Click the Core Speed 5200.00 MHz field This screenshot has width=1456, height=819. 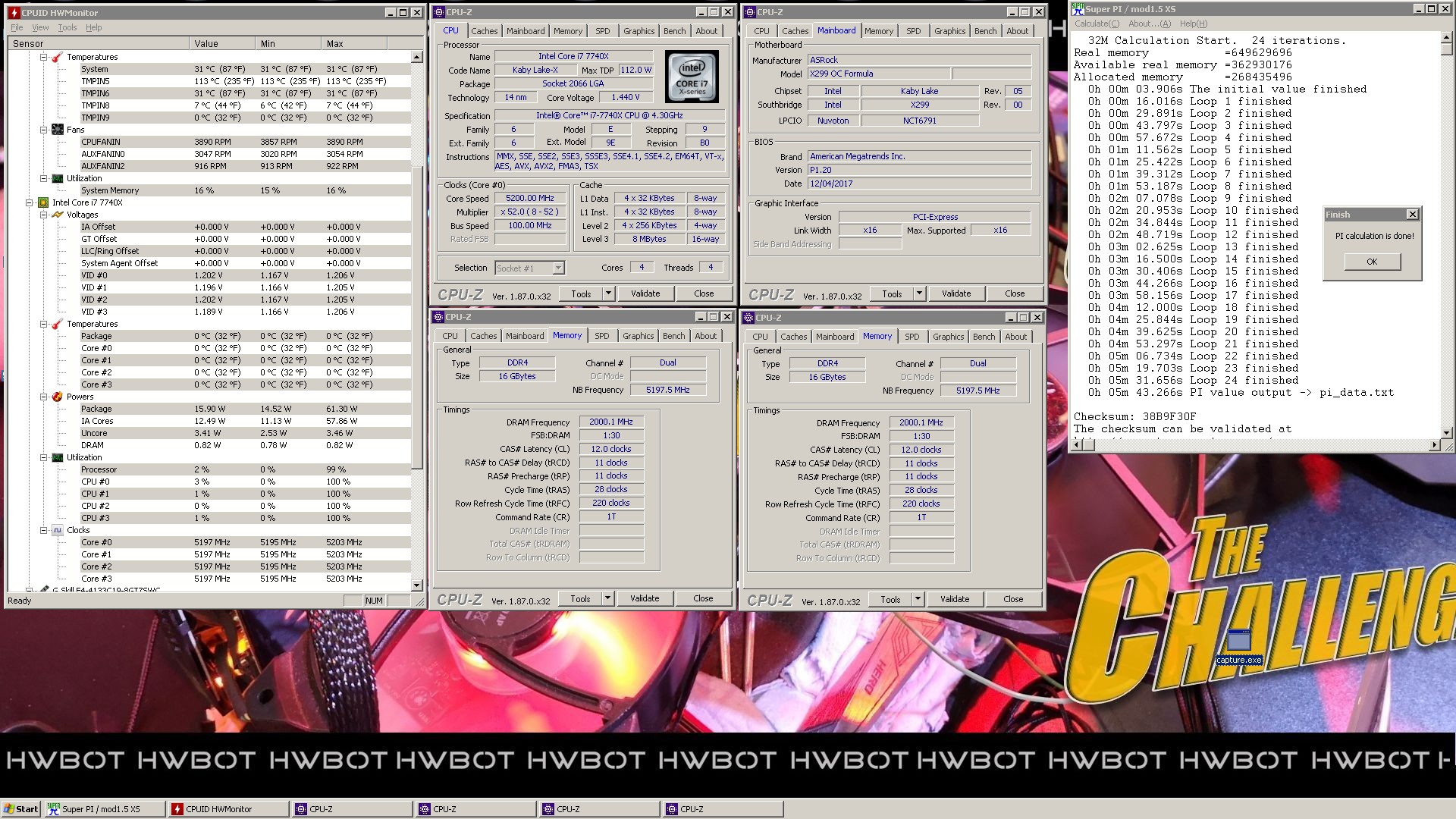(x=530, y=199)
